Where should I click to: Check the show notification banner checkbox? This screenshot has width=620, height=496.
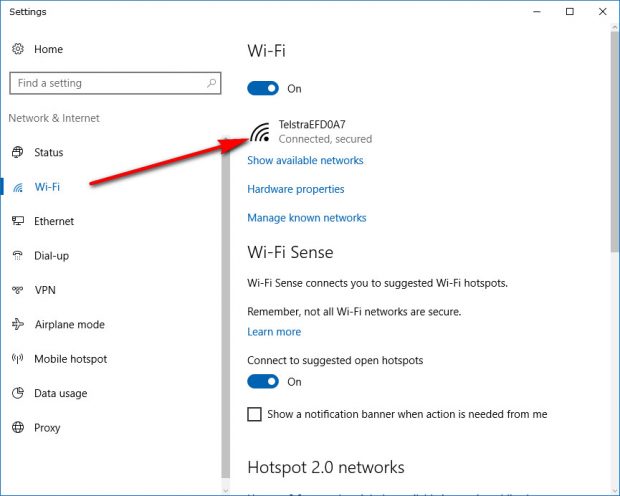coord(254,414)
